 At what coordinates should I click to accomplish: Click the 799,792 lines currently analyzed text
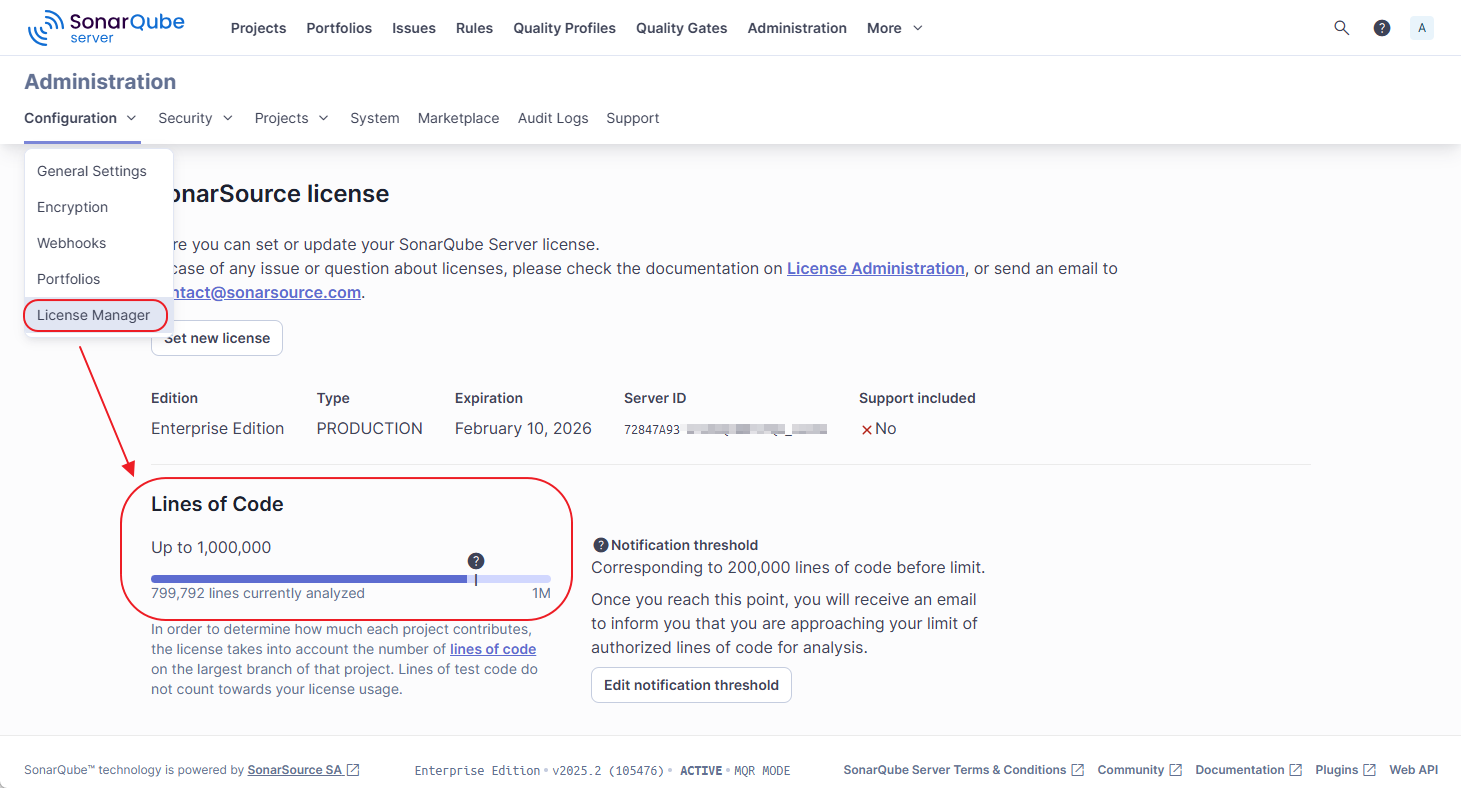[x=258, y=593]
